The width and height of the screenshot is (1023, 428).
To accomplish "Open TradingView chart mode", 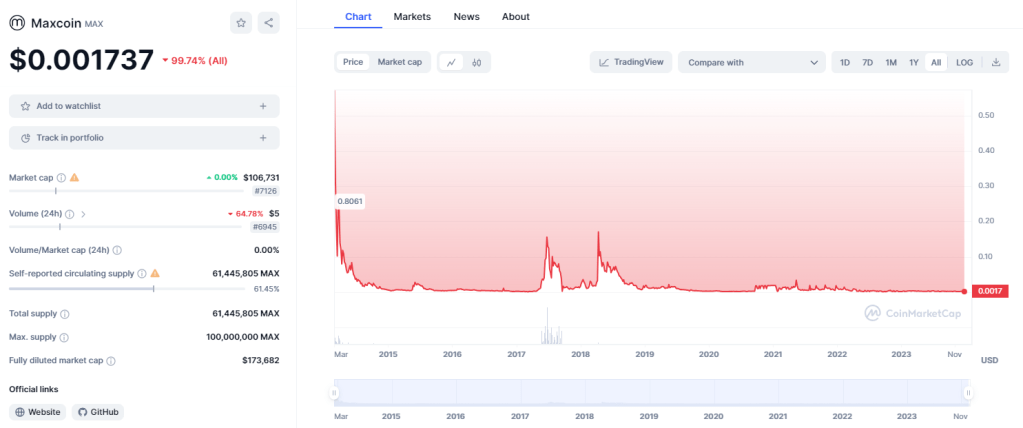I will click(631, 62).
